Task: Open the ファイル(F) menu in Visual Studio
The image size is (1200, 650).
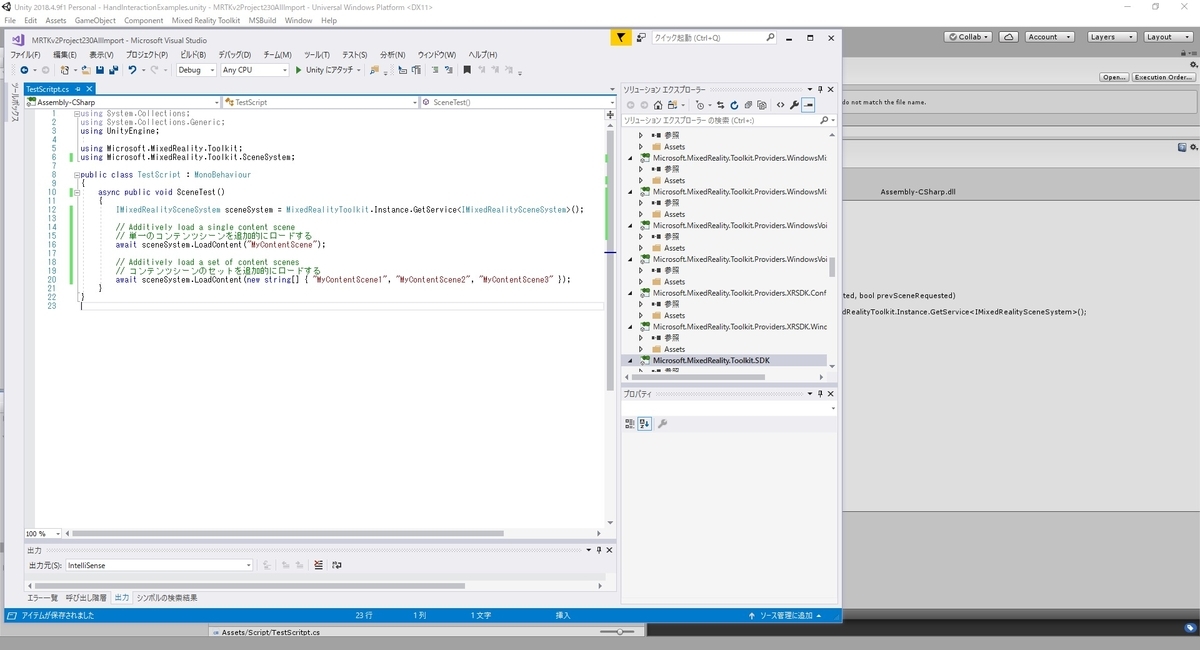Action: [x=25, y=54]
